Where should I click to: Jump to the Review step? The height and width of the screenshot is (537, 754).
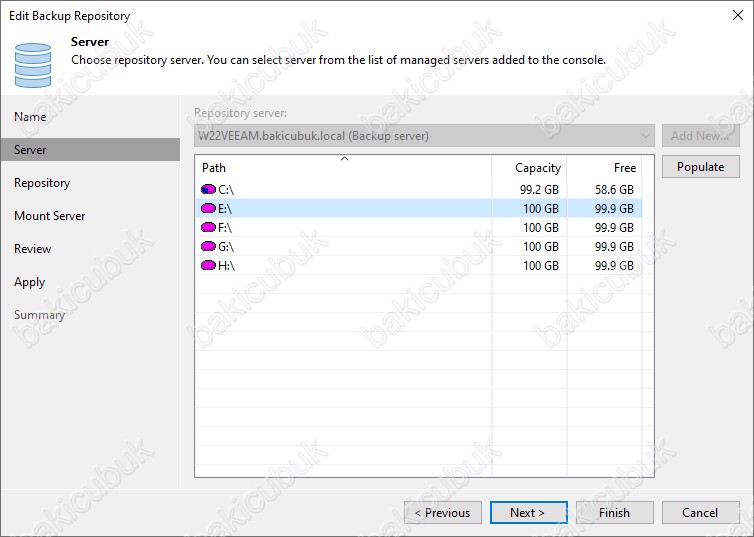pos(33,249)
